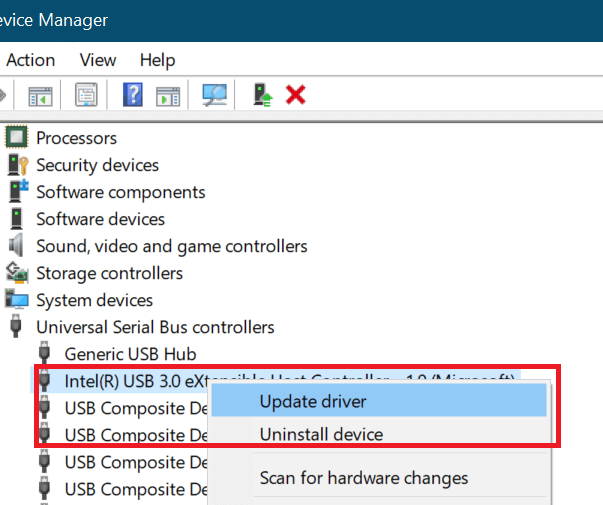Select Universal Serial Bus controllers category
The width and height of the screenshot is (603, 505).
click(x=155, y=327)
